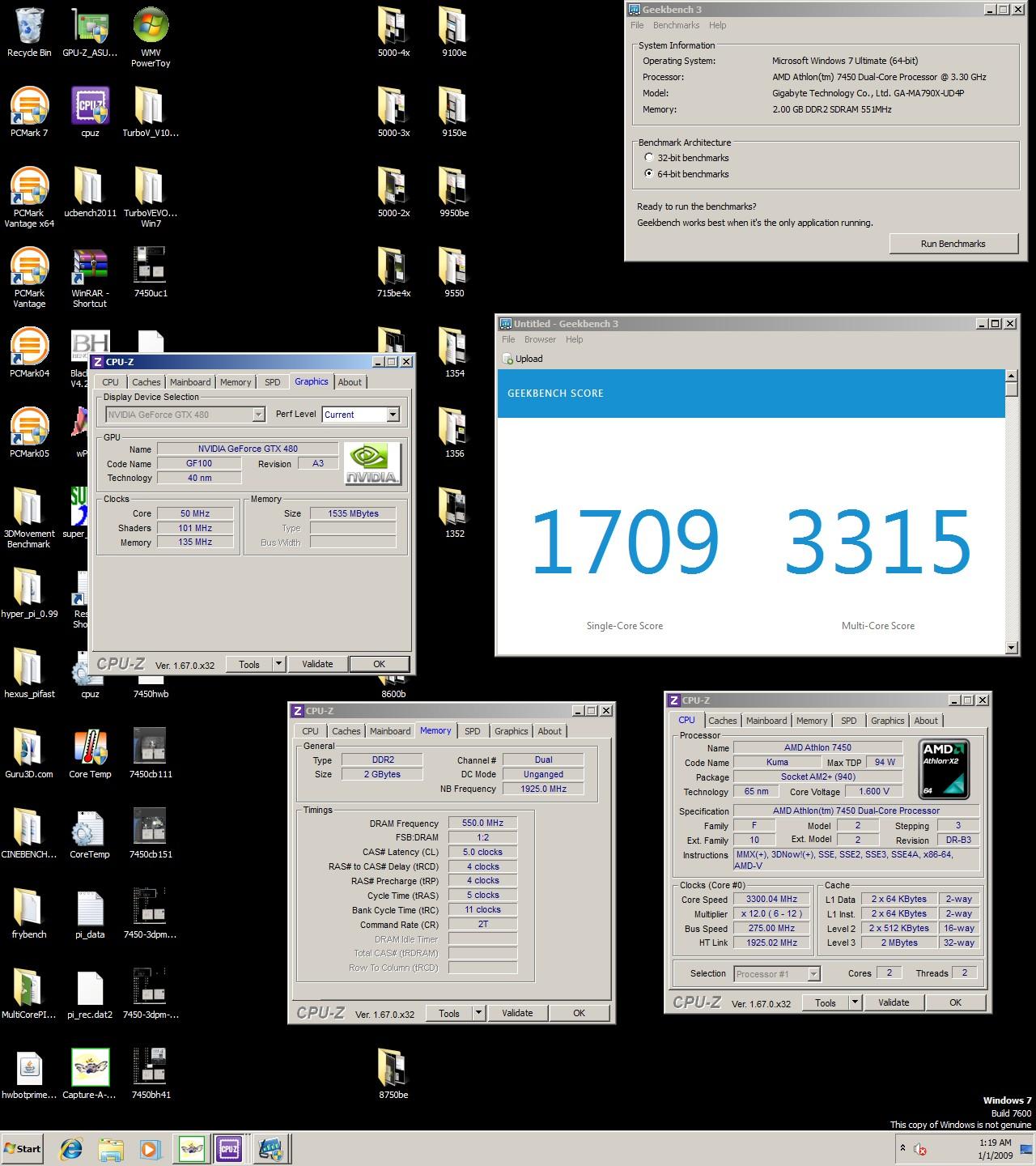
Task: Click Tools button in CPU-Z CPU window
Action: coord(826,1002)
